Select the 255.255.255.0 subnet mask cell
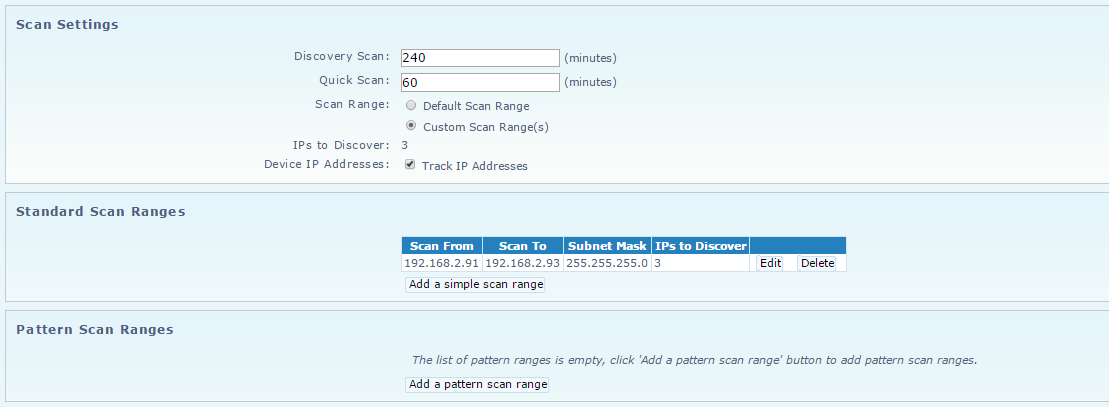 pyautogui.click(x=608, y=263)
